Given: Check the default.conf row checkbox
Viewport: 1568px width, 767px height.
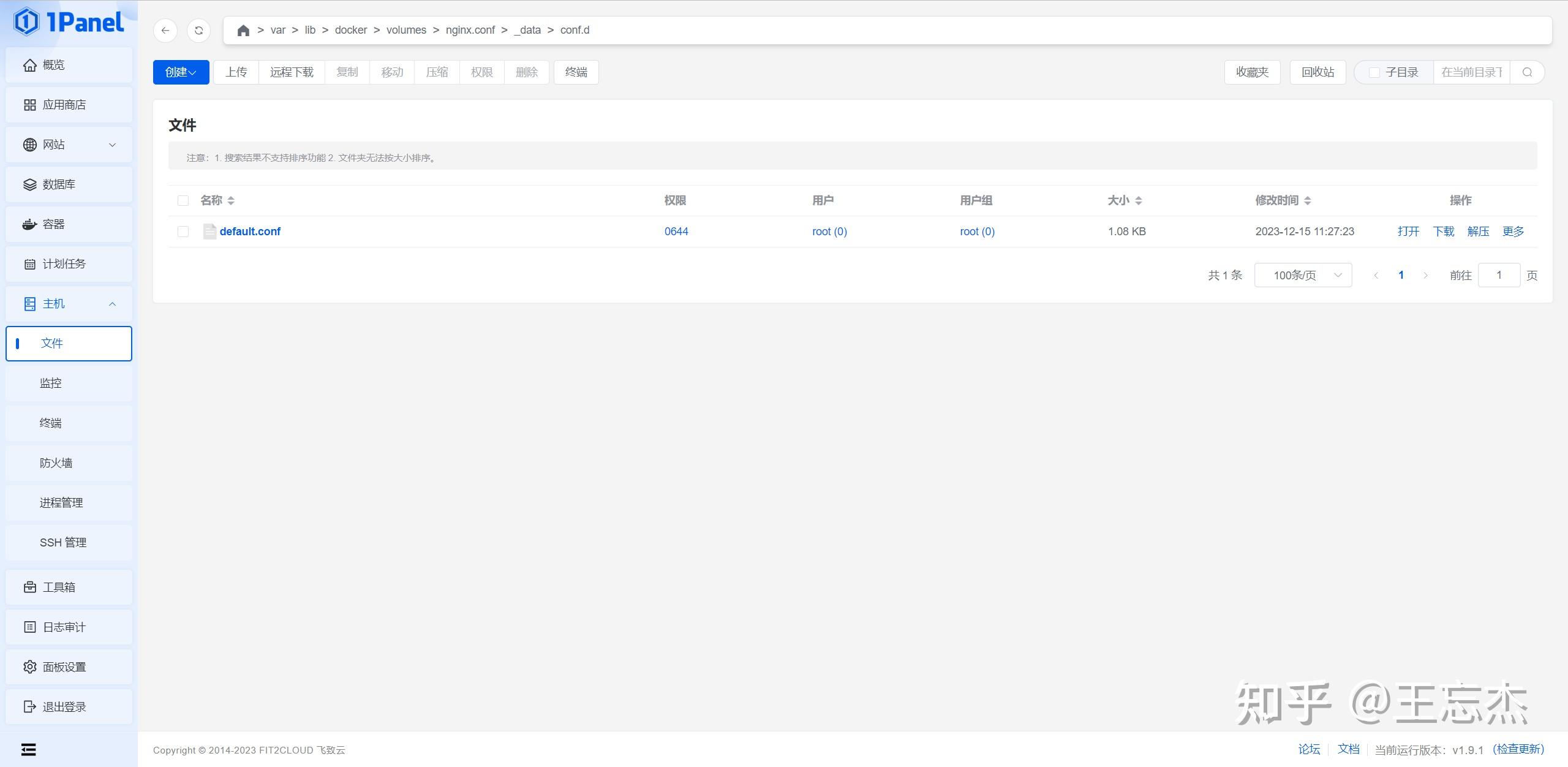Looking at the screenshot, I should 183,232.
